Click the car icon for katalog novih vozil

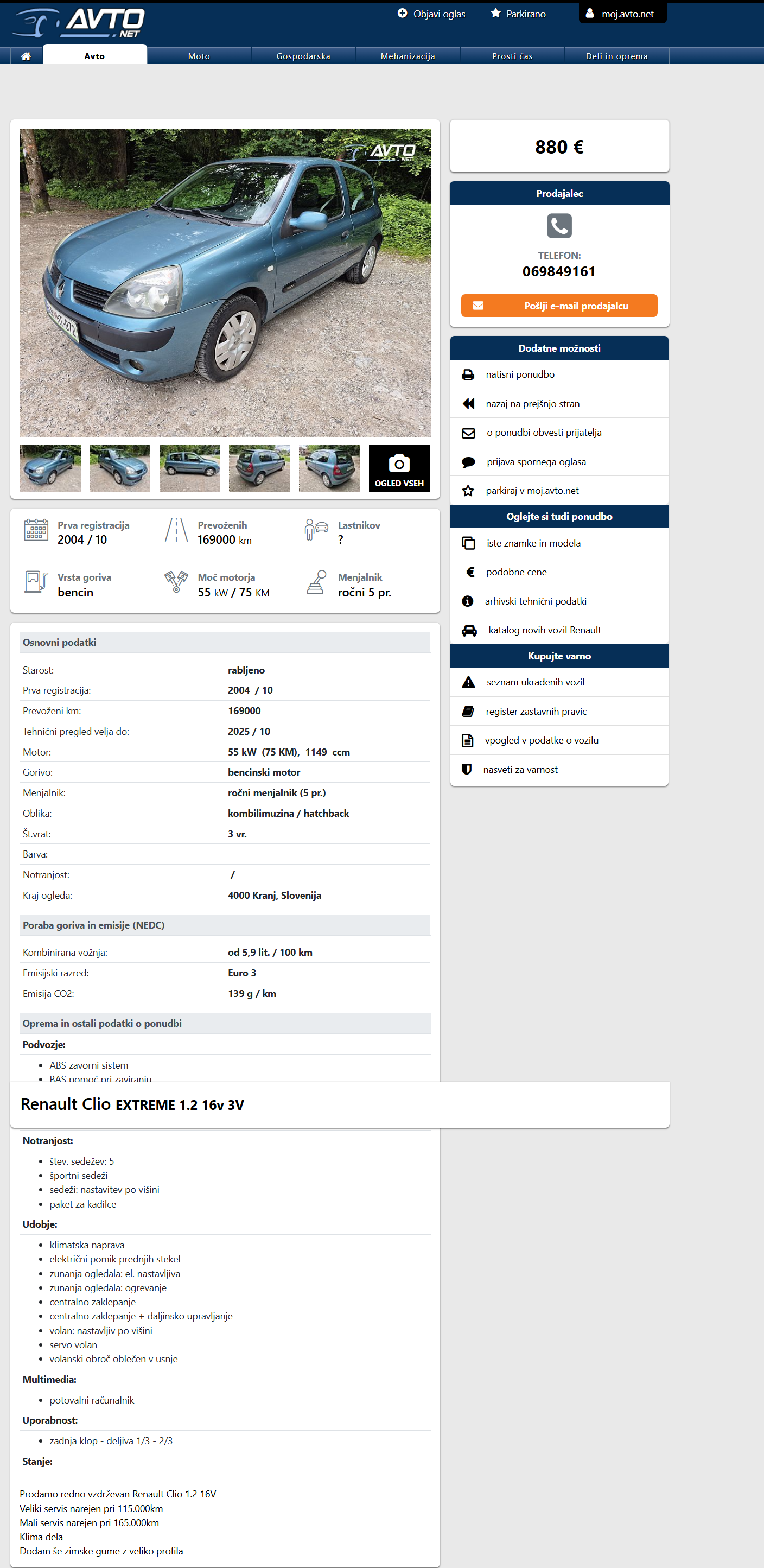469,630
